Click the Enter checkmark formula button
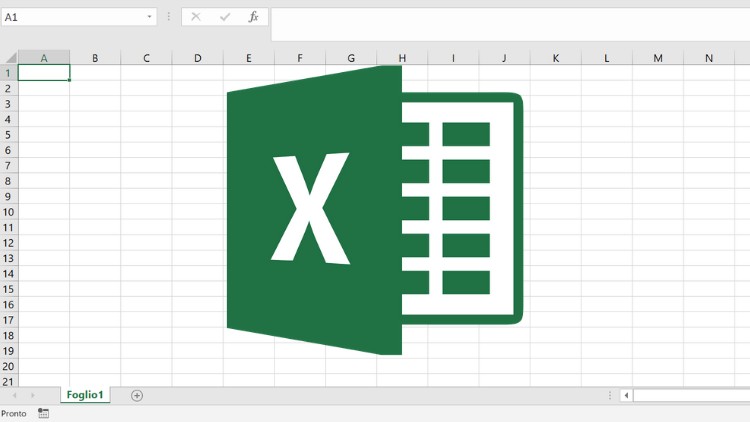 click(x=225, y=17)
